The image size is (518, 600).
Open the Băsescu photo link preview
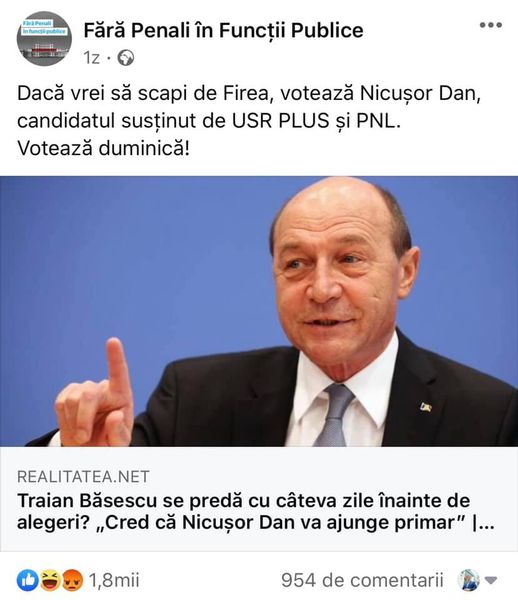(259, 311)
